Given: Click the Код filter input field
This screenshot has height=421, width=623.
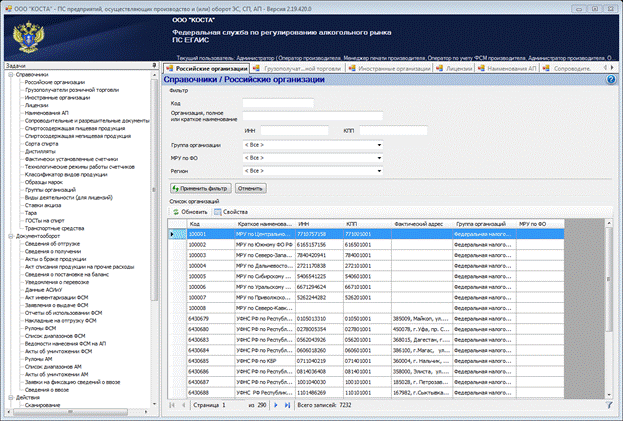Looking at the screenshot, I should pyautogui.click(x=278, y=103).
